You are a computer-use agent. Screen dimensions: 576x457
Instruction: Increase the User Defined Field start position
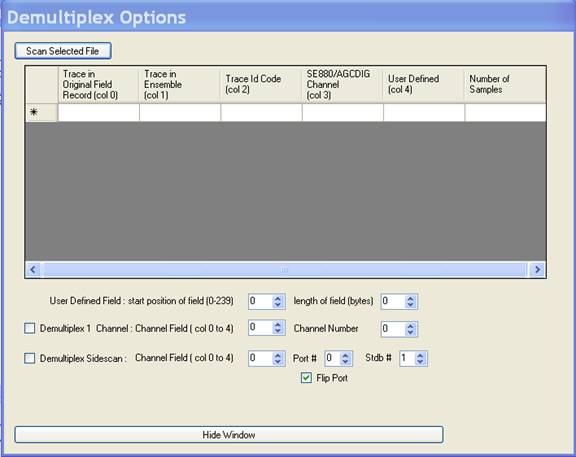coord(278,298)
